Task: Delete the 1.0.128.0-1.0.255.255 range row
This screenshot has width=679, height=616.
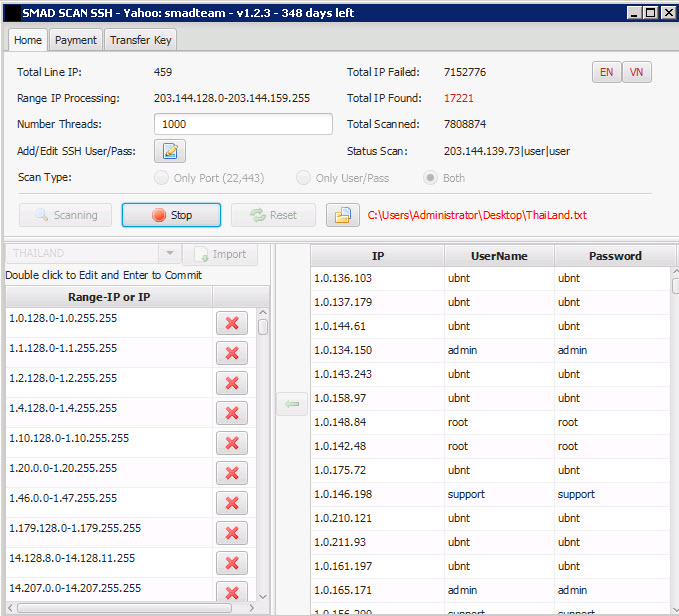Action: click(x=231, y=323)
